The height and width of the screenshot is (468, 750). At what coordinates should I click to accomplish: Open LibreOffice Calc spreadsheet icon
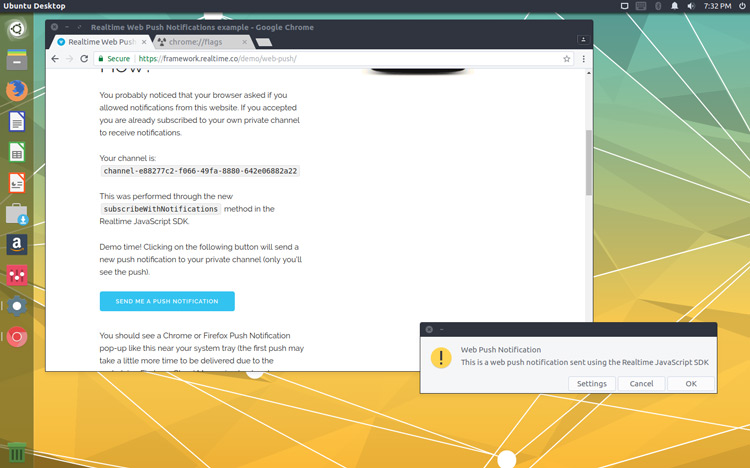point(17,152)
